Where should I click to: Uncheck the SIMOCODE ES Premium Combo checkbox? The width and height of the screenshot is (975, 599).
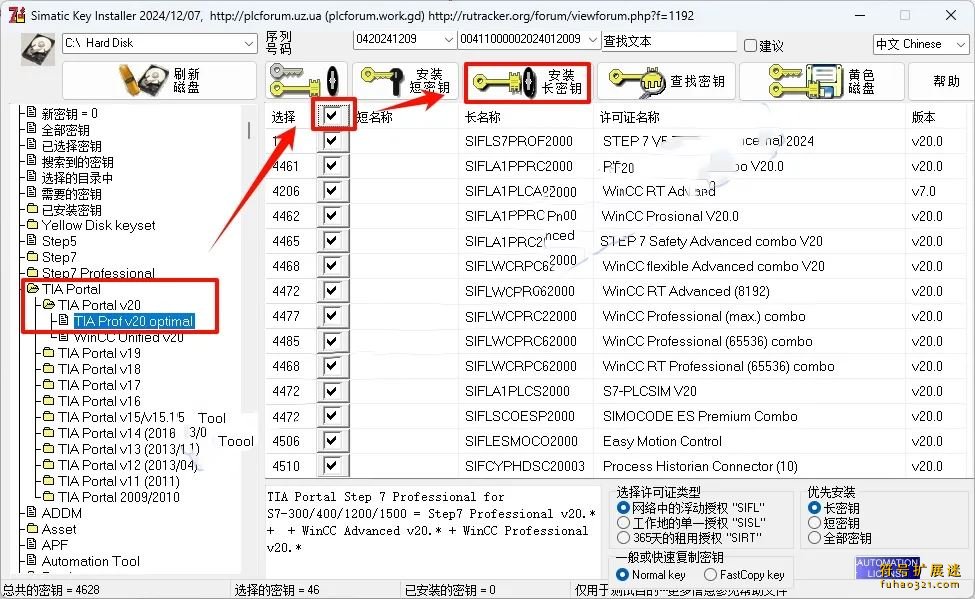point(331,416)
